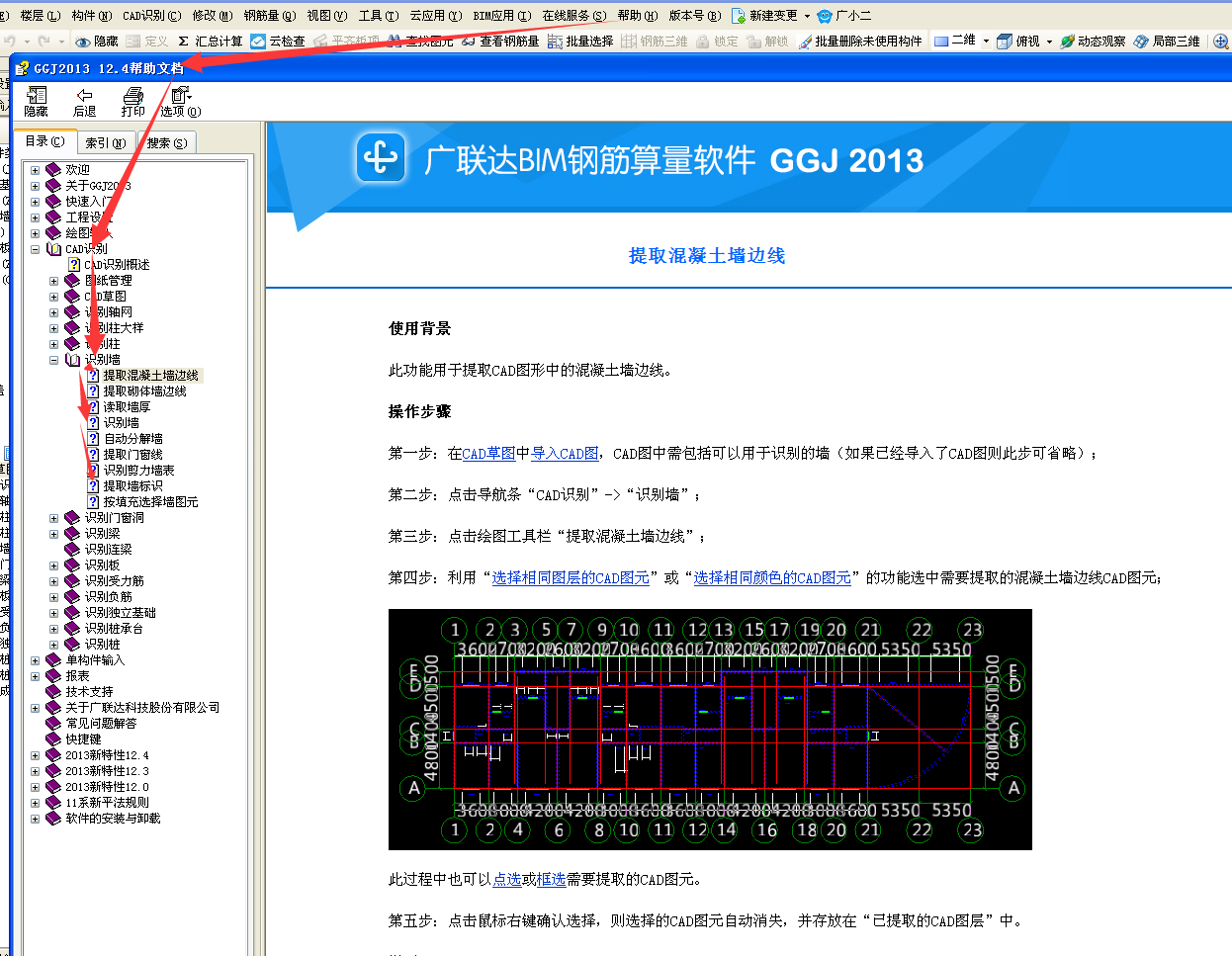Choose the 俯视 top view tool
This screenshot has width=1232, height=956.
(1018, 42)
